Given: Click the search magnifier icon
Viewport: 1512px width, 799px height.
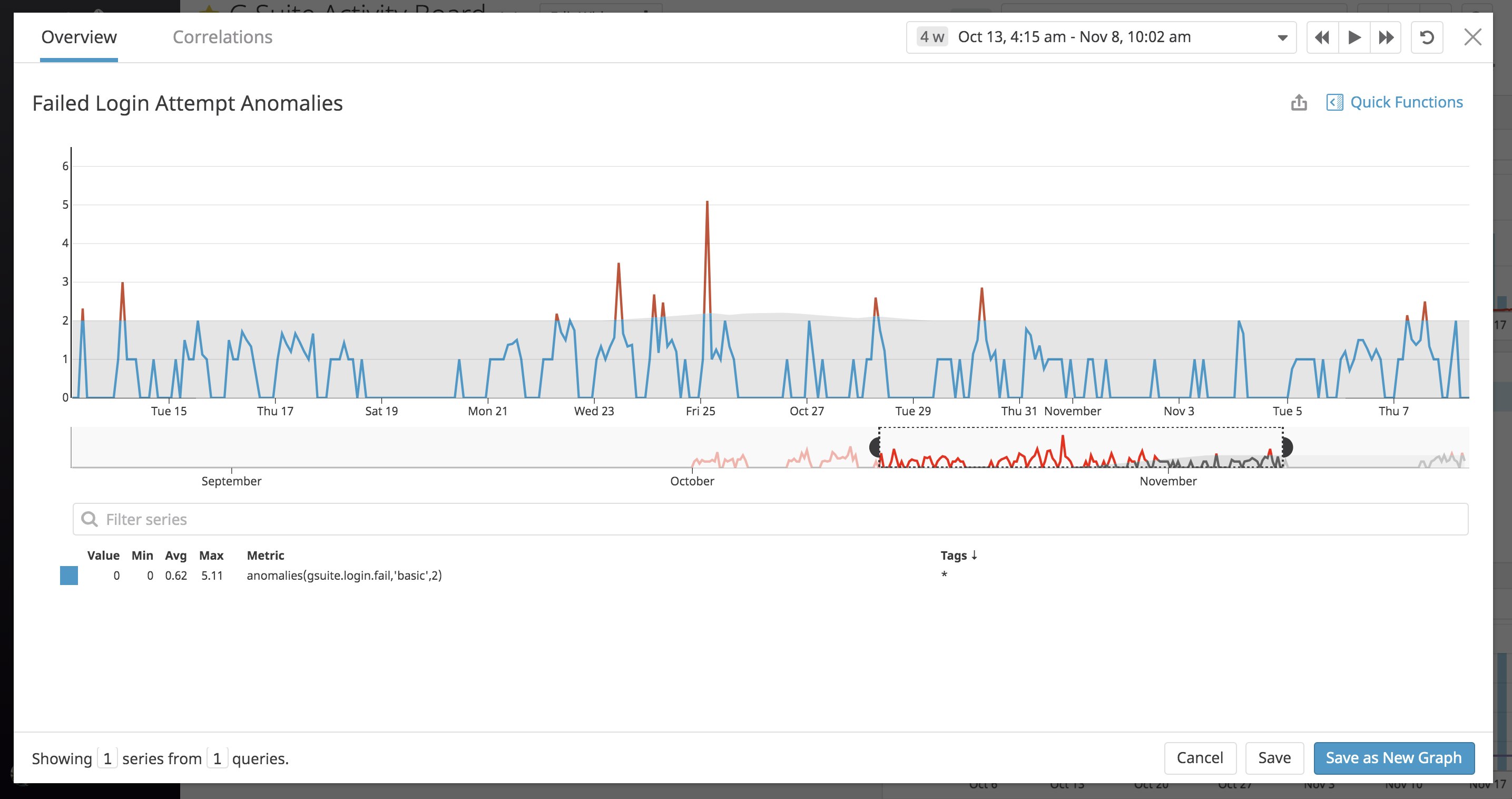Looking at the screenshot, I should pyautogui.click(x=89, y=520).
